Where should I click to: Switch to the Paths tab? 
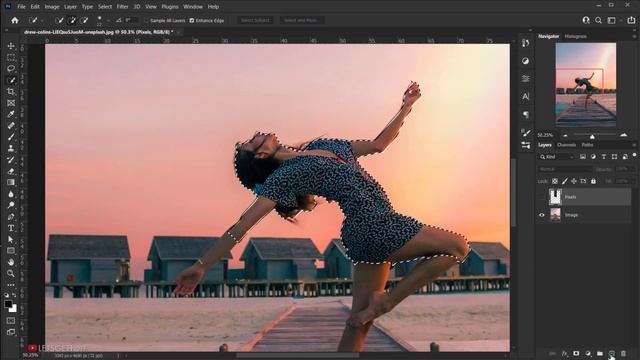pyautogui.click(x=587, y=145)
